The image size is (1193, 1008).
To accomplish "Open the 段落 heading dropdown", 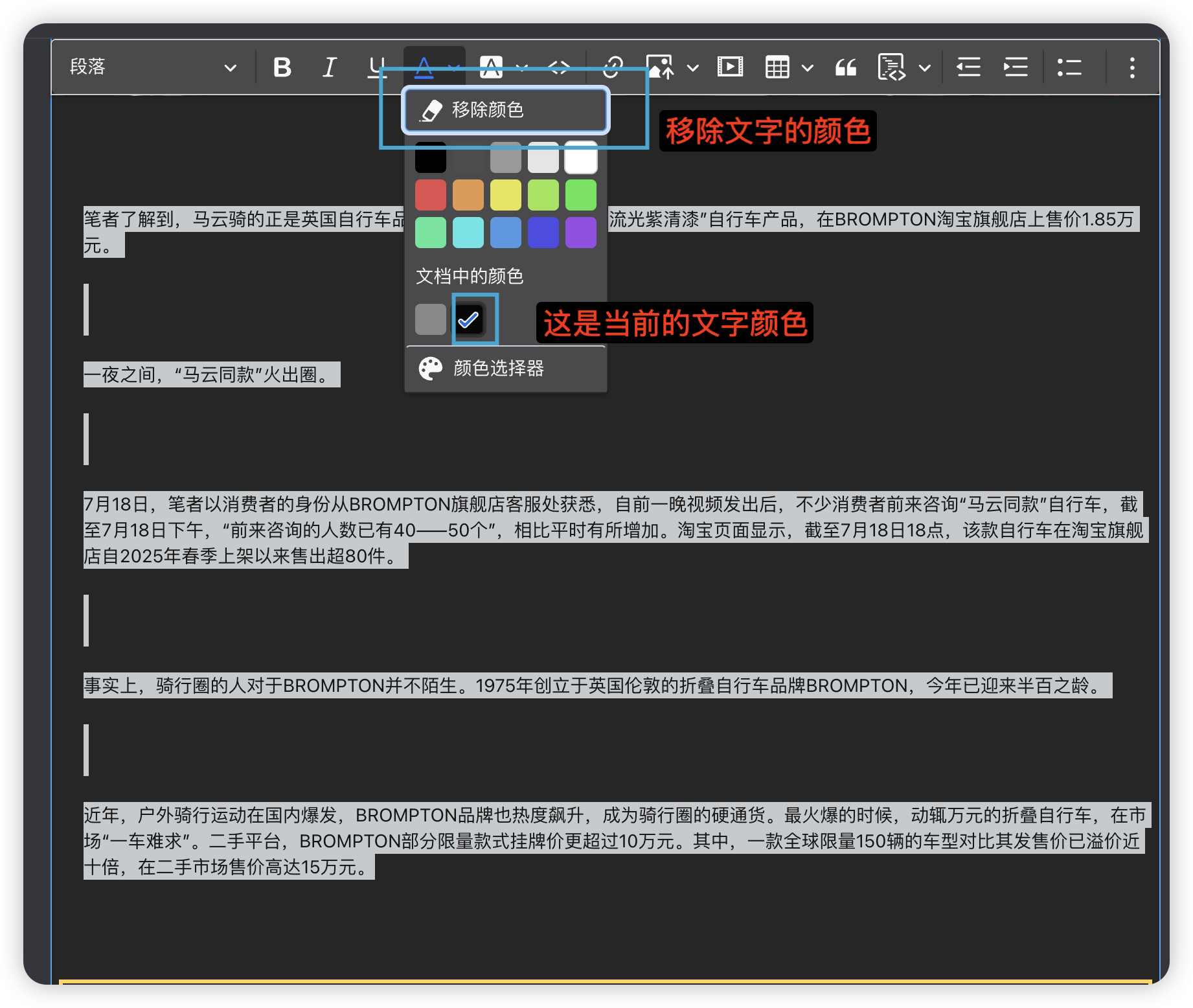I will (x=153, y=67).
